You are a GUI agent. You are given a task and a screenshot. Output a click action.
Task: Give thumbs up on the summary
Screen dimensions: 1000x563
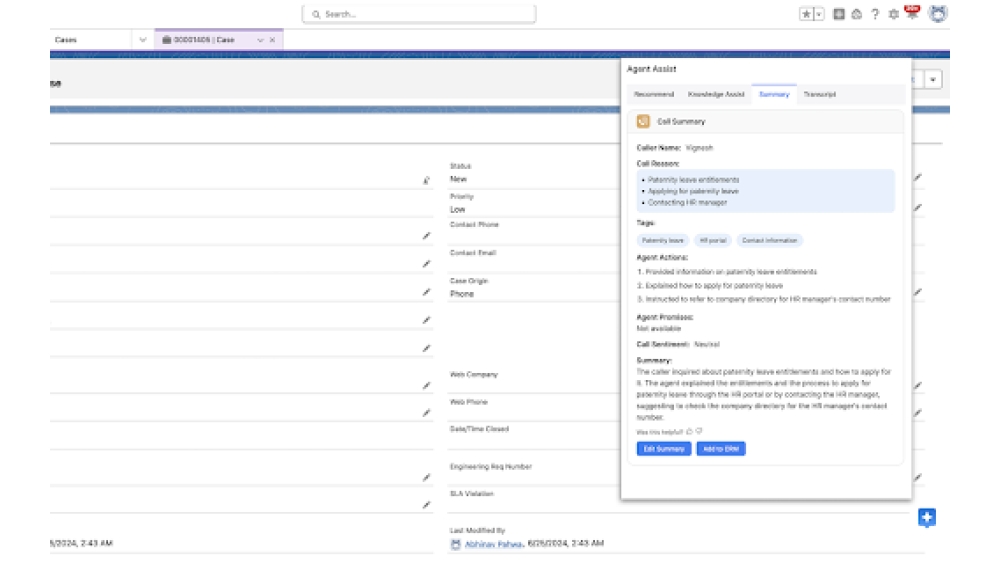pyautogui.click(x=689, y=432)
